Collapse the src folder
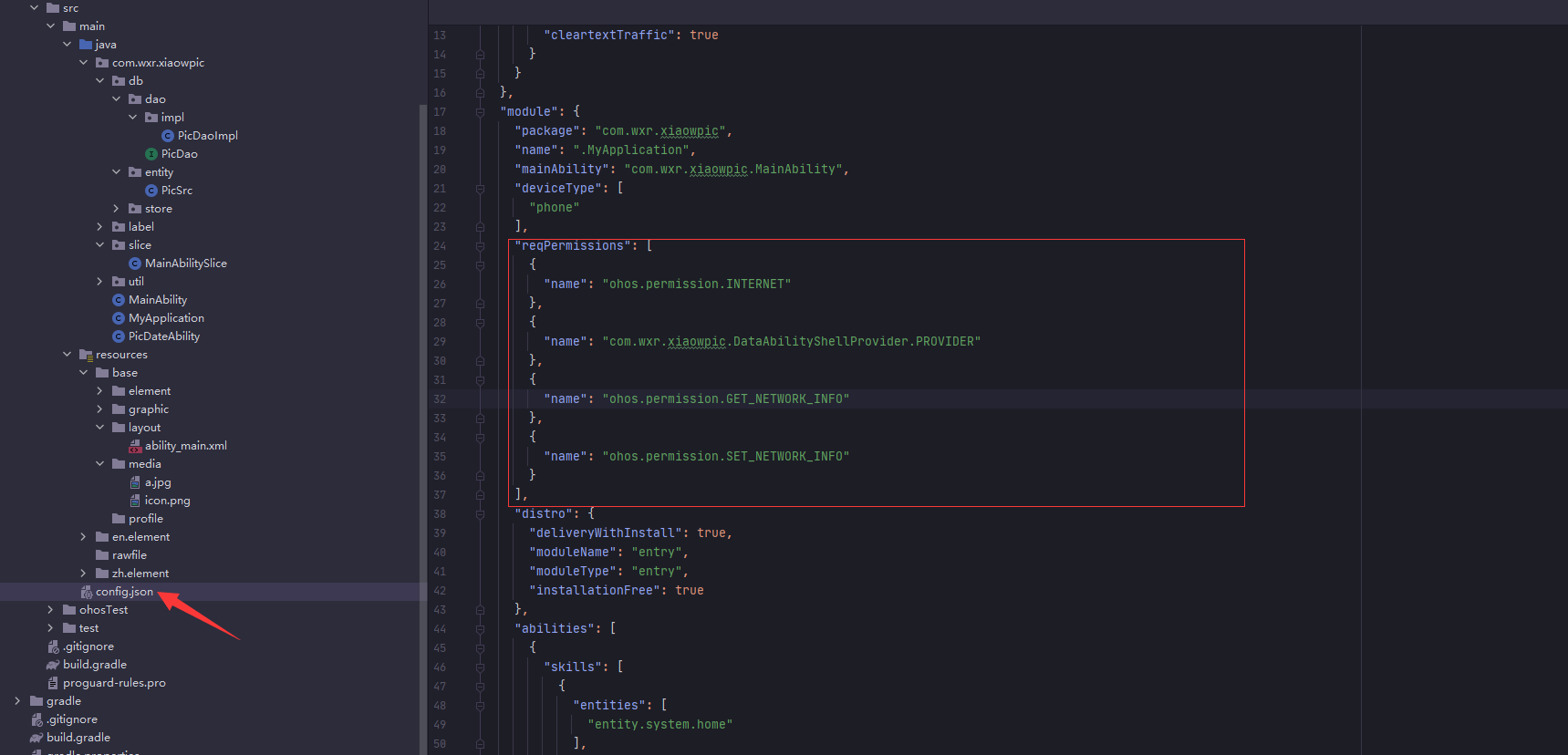The width and height of the screenshot is (1568, 755). (x=34, y=8)
